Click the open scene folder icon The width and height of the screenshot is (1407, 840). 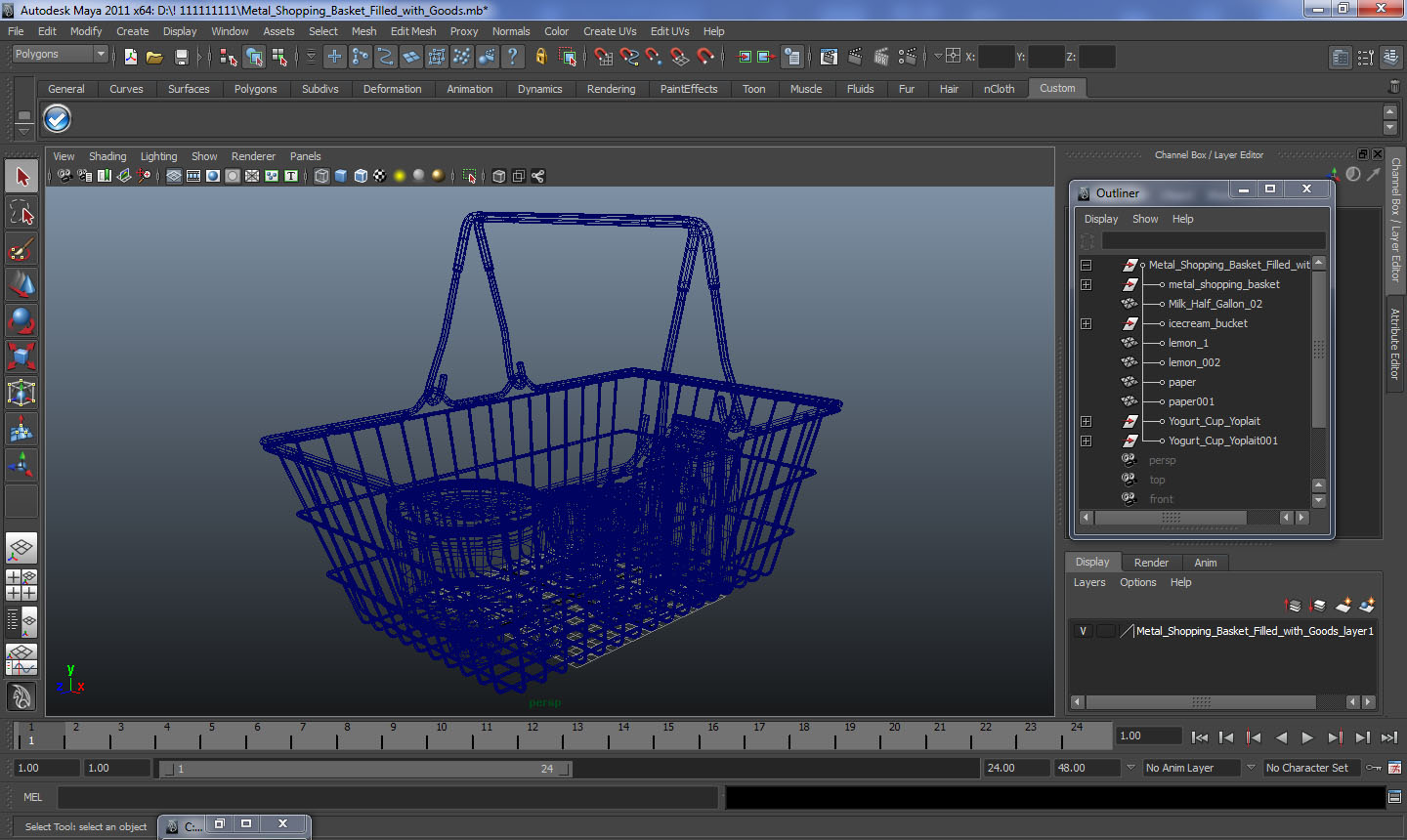coord(154,57)
